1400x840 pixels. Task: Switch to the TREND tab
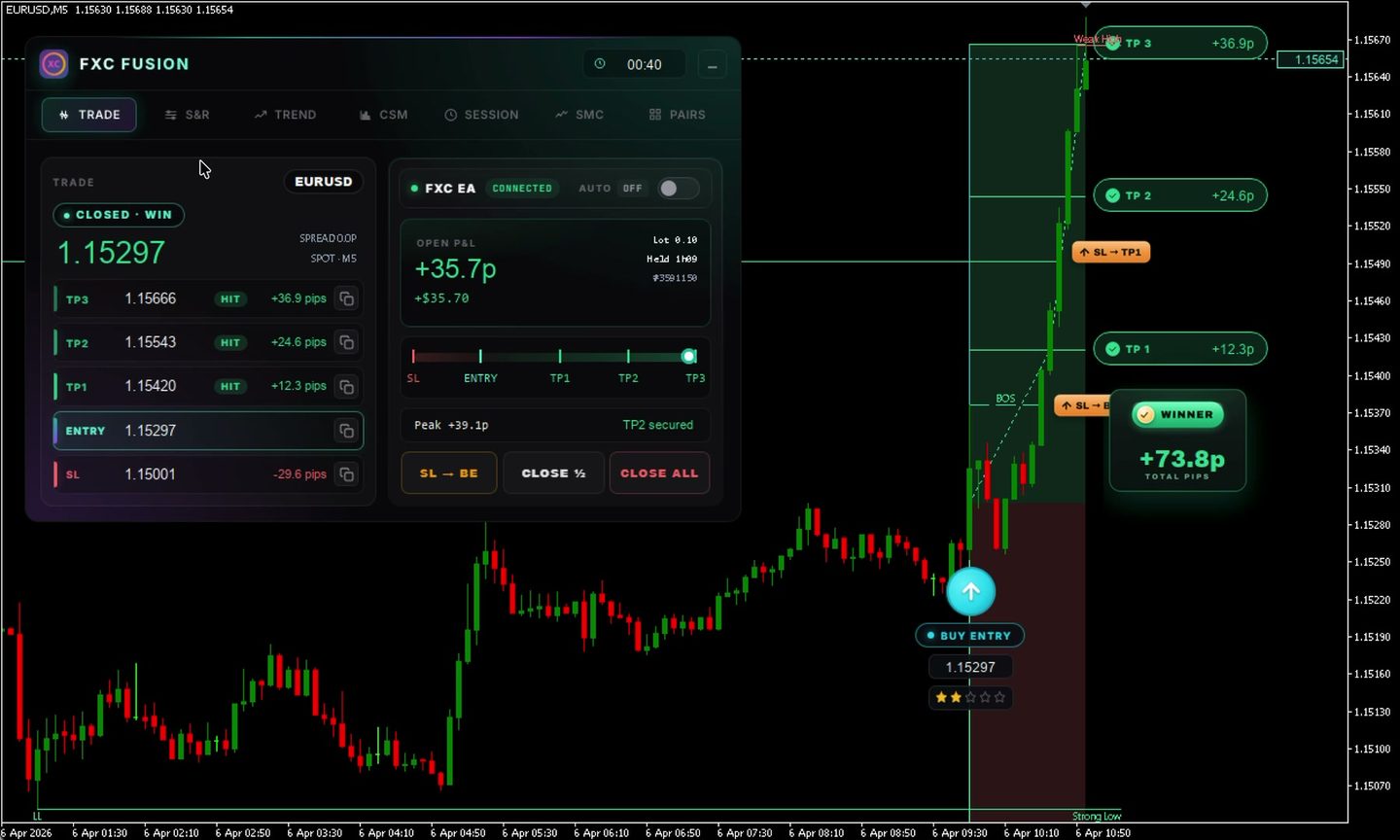click(285, 115)
